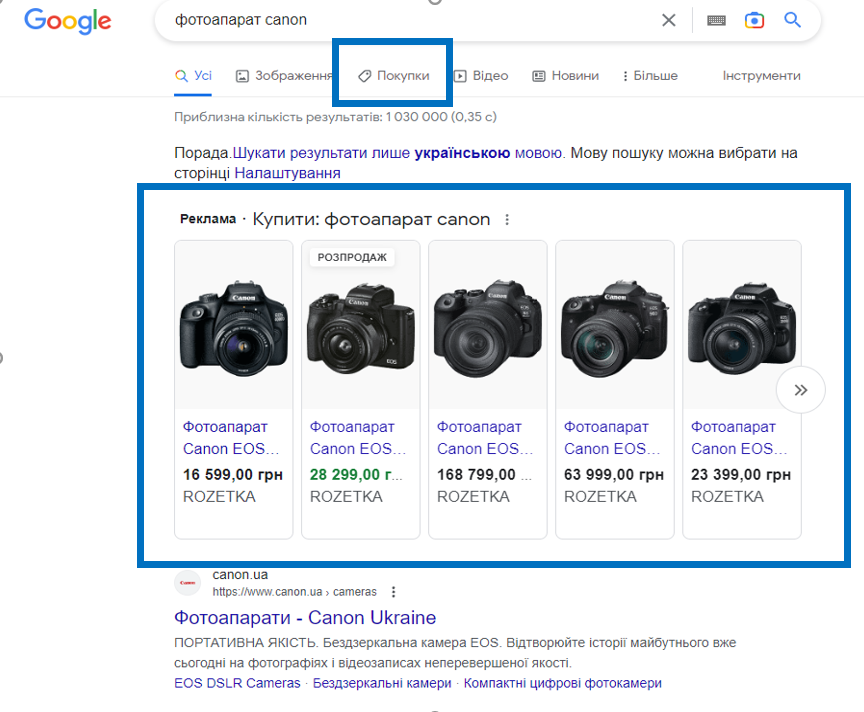This screenshot has height=712, width=864.
Task: Click the 63 999,00 грн price
Action: click(614, 474)
